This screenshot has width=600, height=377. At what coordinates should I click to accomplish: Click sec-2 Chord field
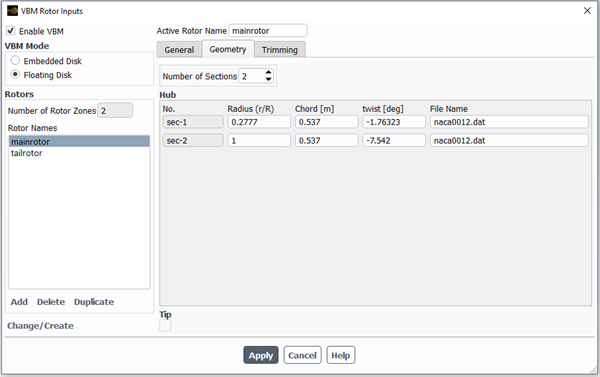pos(326,140)
